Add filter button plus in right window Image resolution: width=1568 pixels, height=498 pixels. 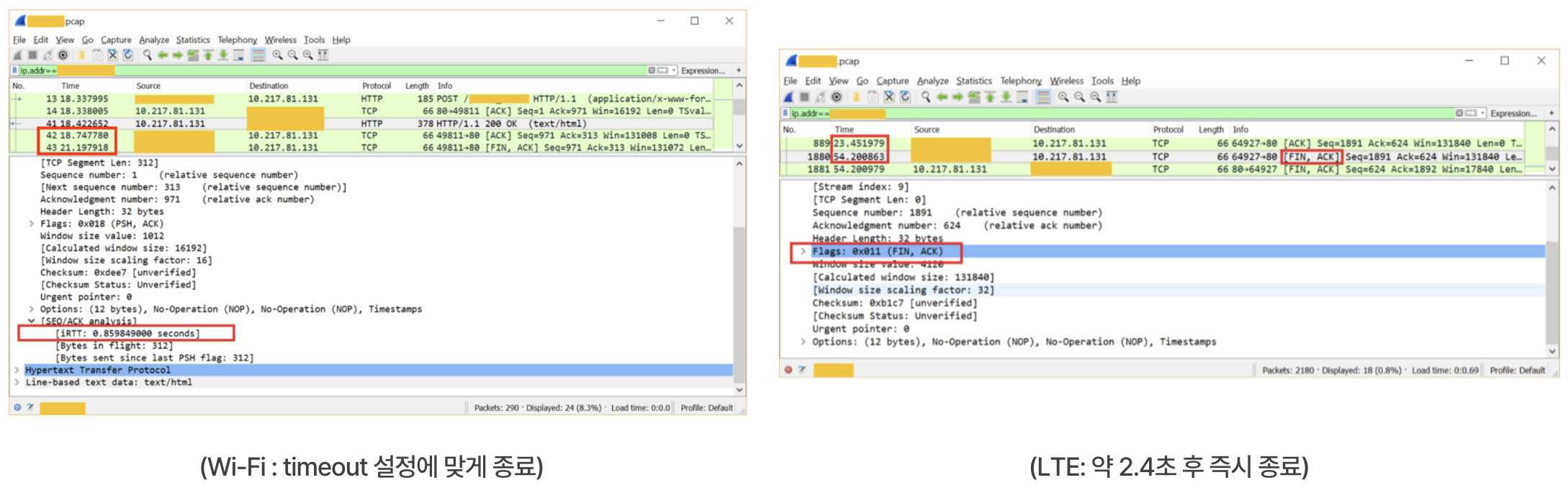pos(1551,113)
